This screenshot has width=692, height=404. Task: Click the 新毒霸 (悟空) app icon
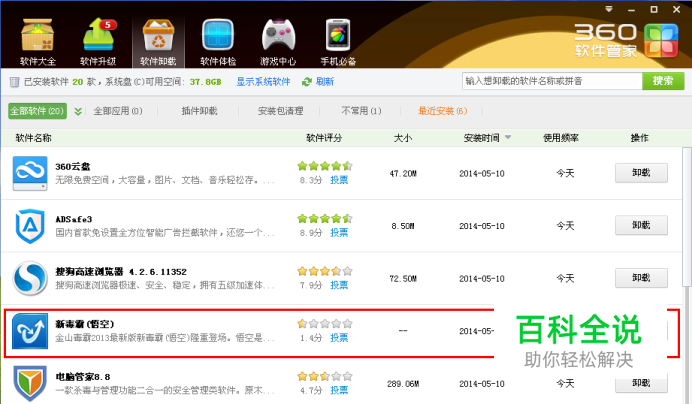(x=30, y=331)
